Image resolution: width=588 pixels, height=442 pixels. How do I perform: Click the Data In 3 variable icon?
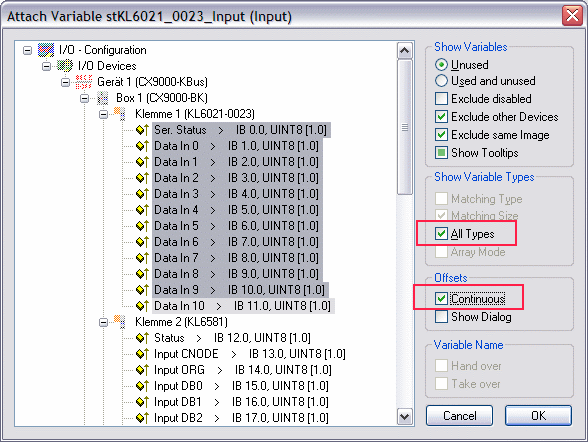(142, 194)
